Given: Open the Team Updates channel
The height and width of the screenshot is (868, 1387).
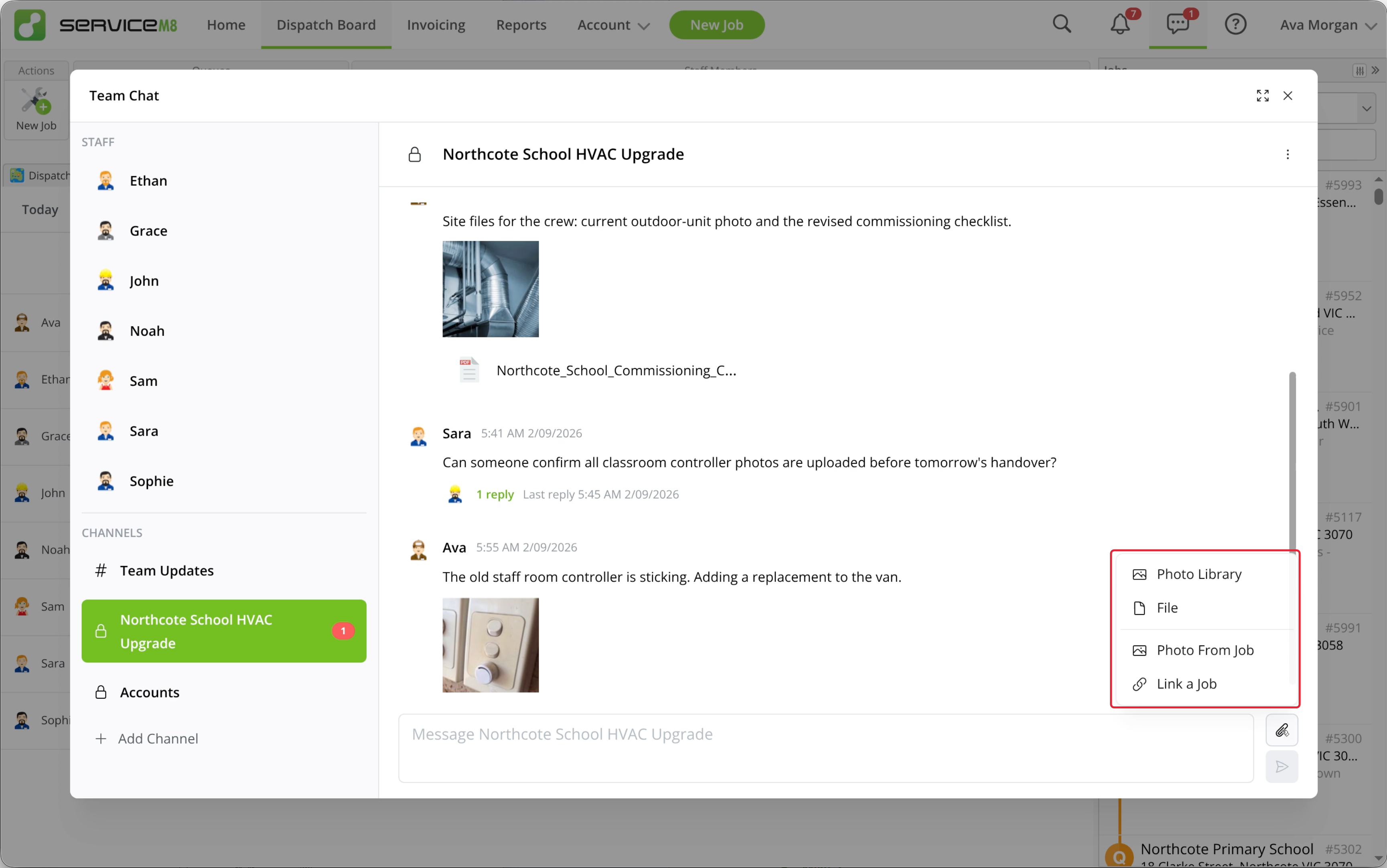Looking at the screenshot, I should coord(224,570).
